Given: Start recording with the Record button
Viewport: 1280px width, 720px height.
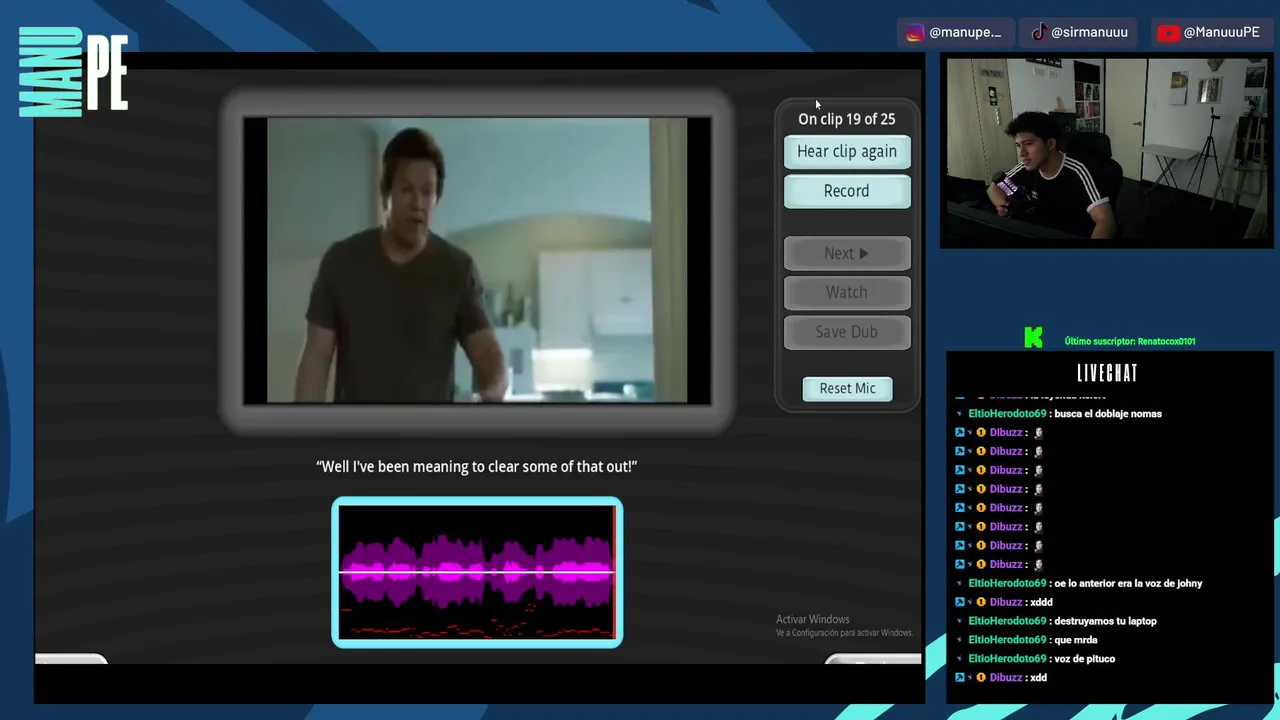Looking at the screenshot, I should pyautogui.click(x=847, y=191).
